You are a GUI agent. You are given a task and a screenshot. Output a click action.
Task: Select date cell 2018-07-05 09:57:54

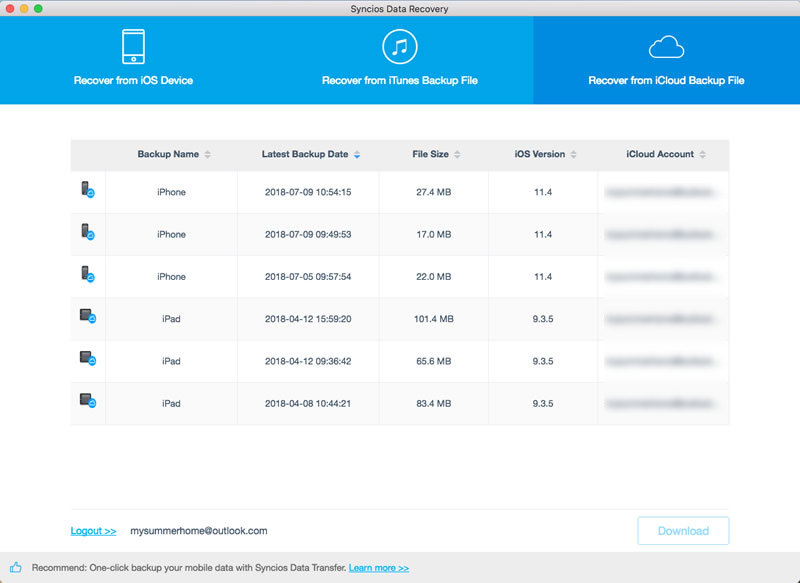[308, 277]
